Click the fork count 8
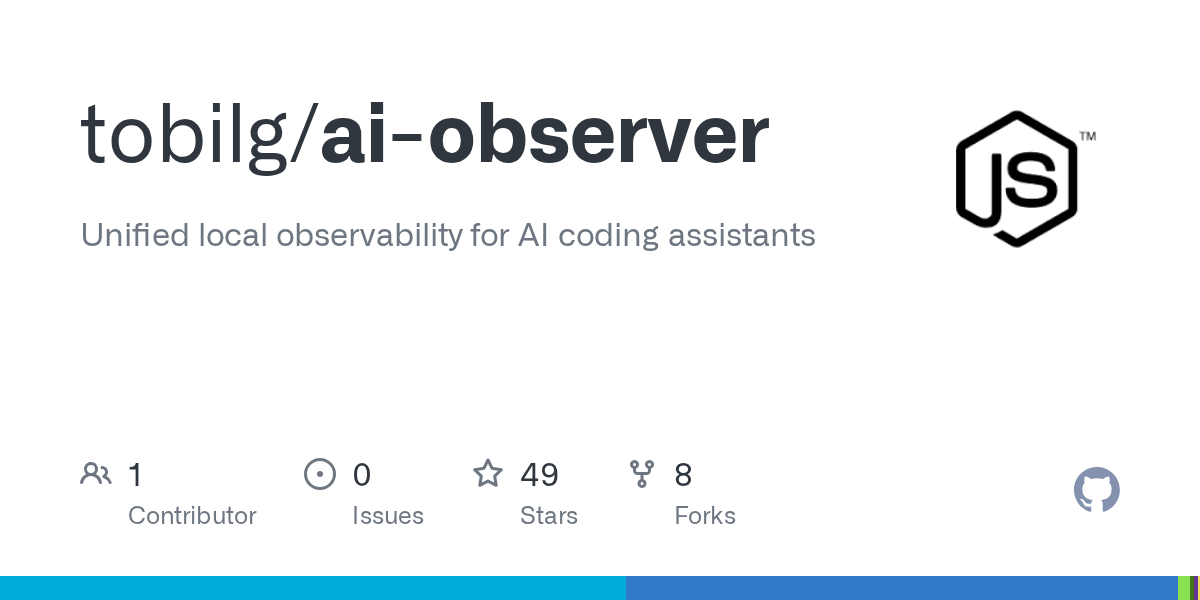The width and height of the screenshot is (1200, 600). point(683,474)
